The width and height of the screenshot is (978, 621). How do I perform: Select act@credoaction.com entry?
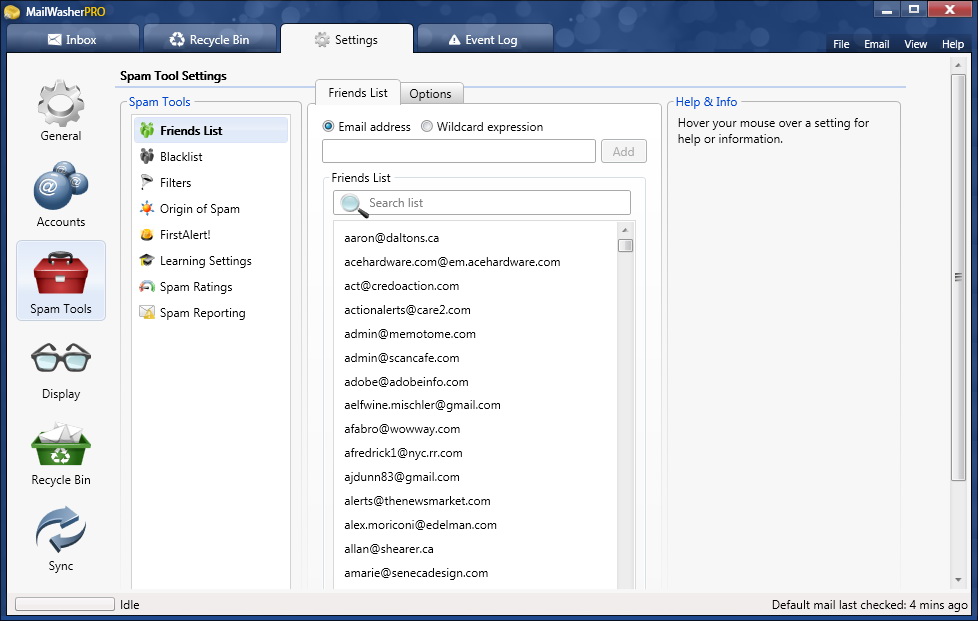[401, 286]
